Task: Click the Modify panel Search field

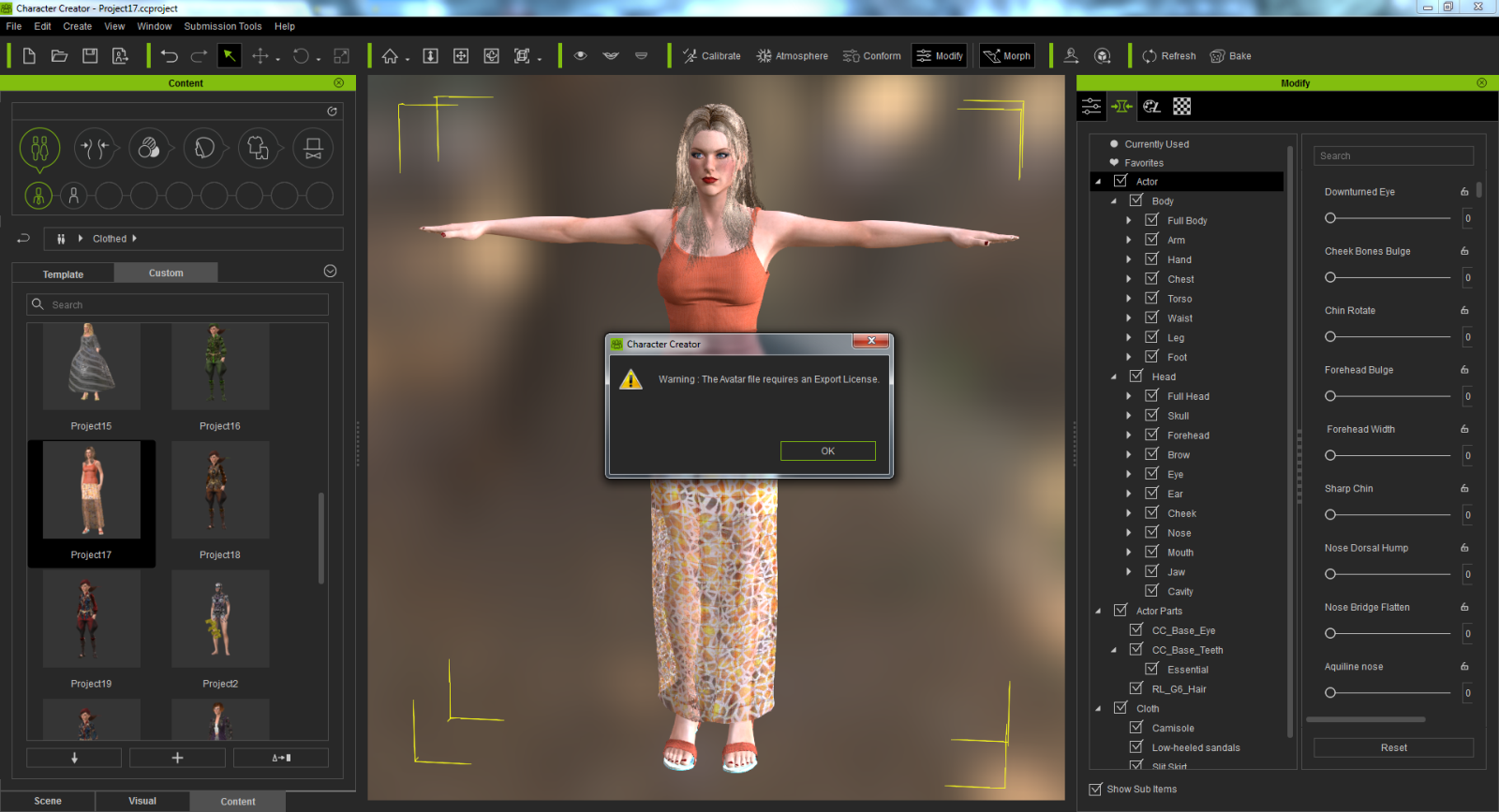Action: (1393, 156)
